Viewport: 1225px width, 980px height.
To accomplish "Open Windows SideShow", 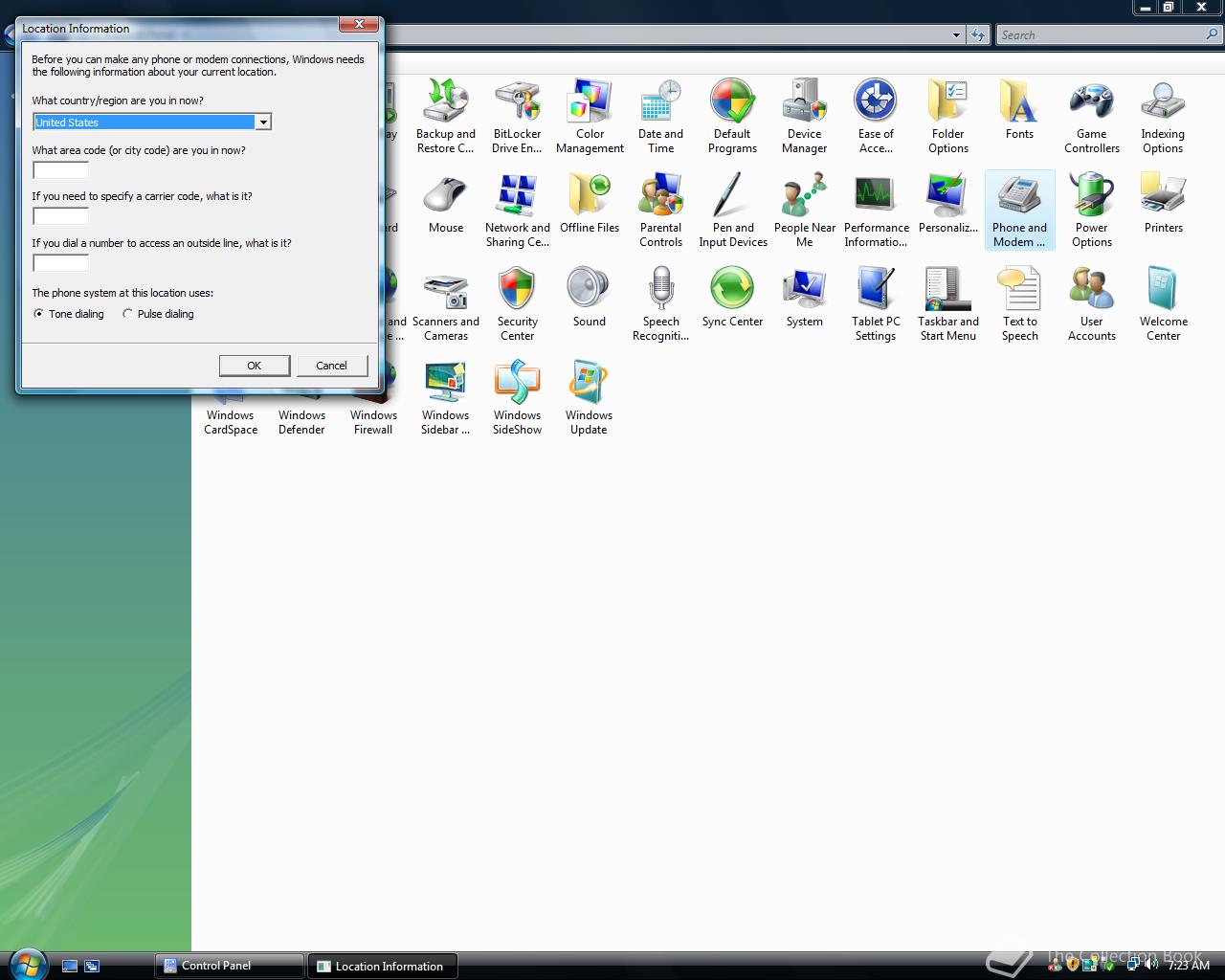I will pos(517,398).
